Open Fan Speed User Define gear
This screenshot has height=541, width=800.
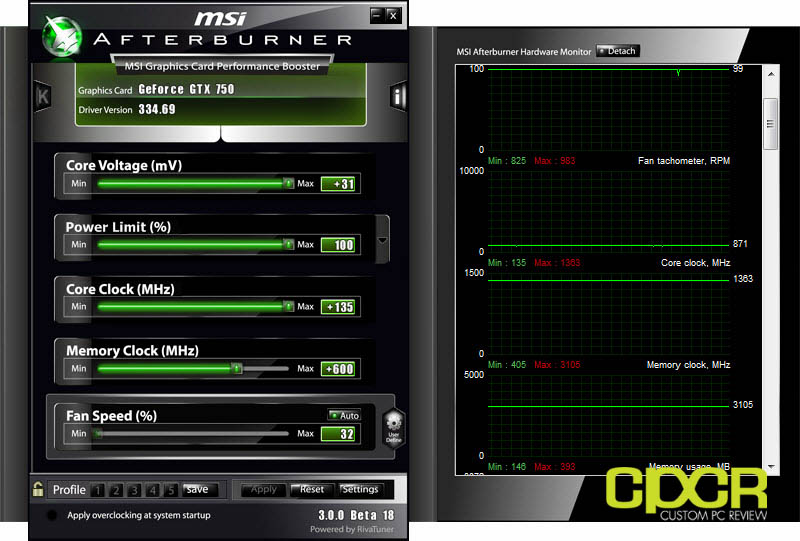click(x=393, y=428)
